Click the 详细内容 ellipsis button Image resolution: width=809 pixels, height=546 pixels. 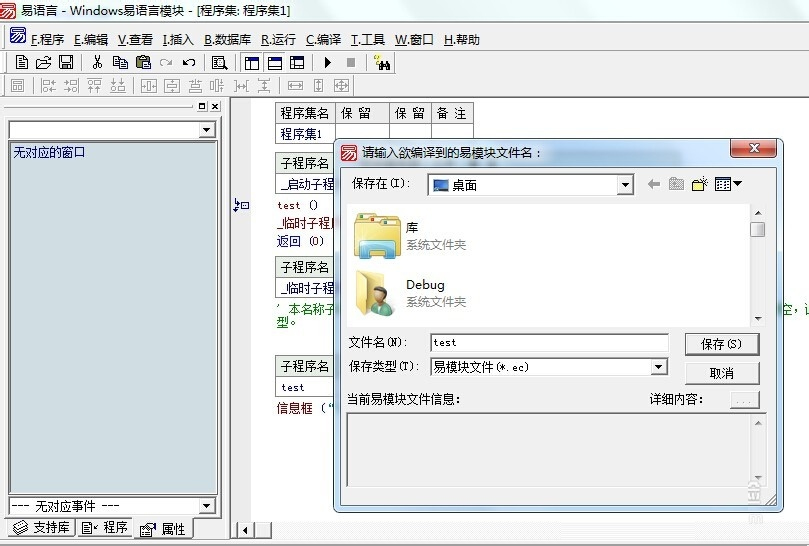tap(745, 400)
